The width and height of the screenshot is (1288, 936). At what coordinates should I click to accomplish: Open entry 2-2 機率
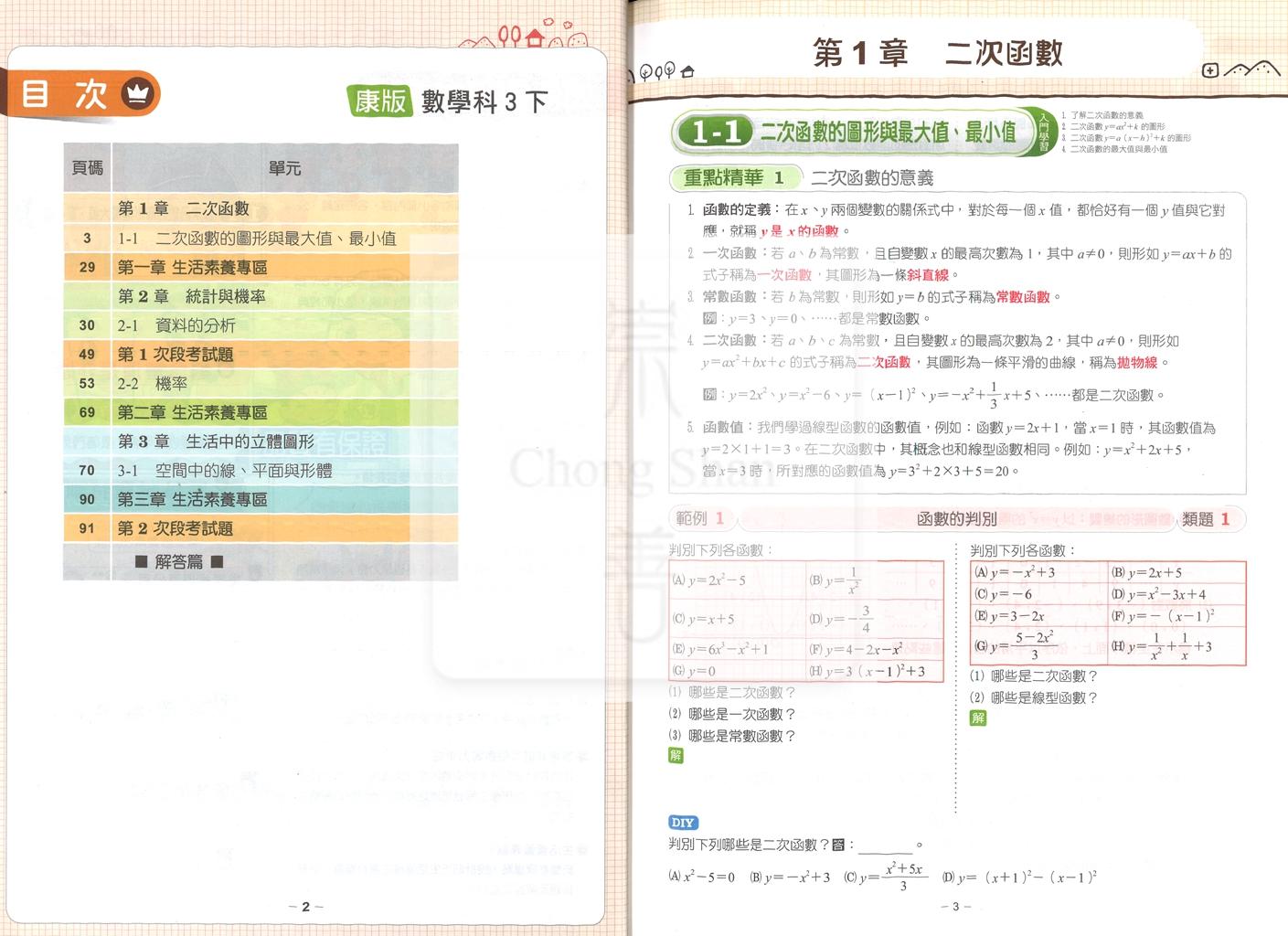click(x=261, y=383)
